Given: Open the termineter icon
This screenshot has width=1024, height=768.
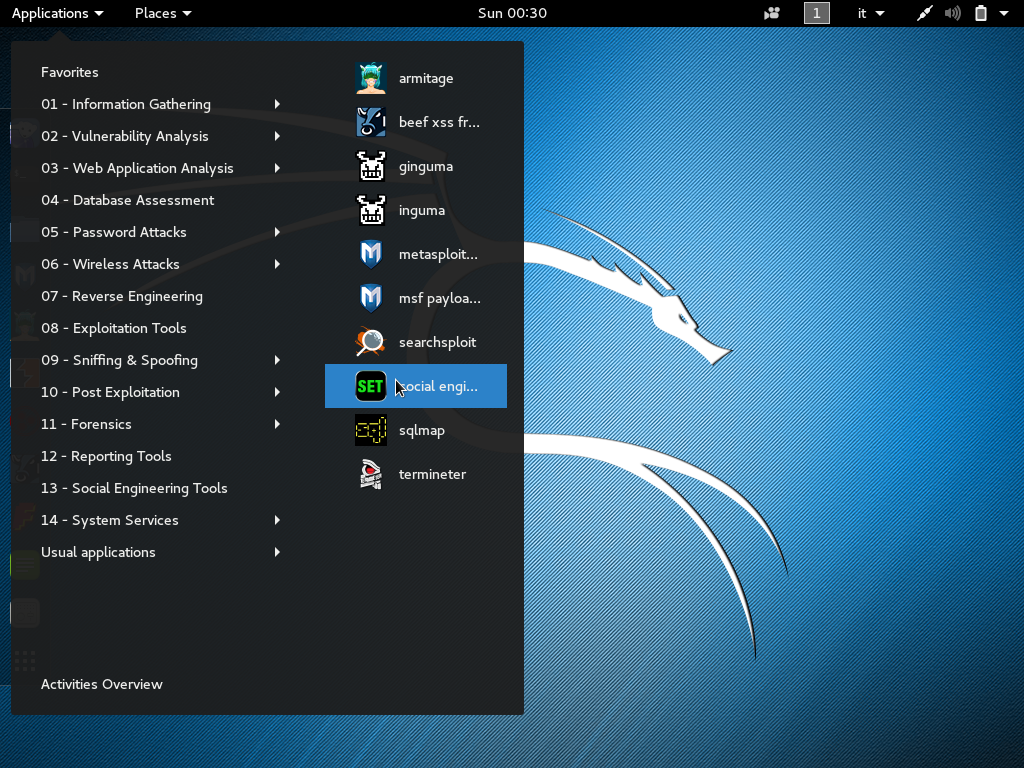Looking at the screenshot, I should click(371, 474).
